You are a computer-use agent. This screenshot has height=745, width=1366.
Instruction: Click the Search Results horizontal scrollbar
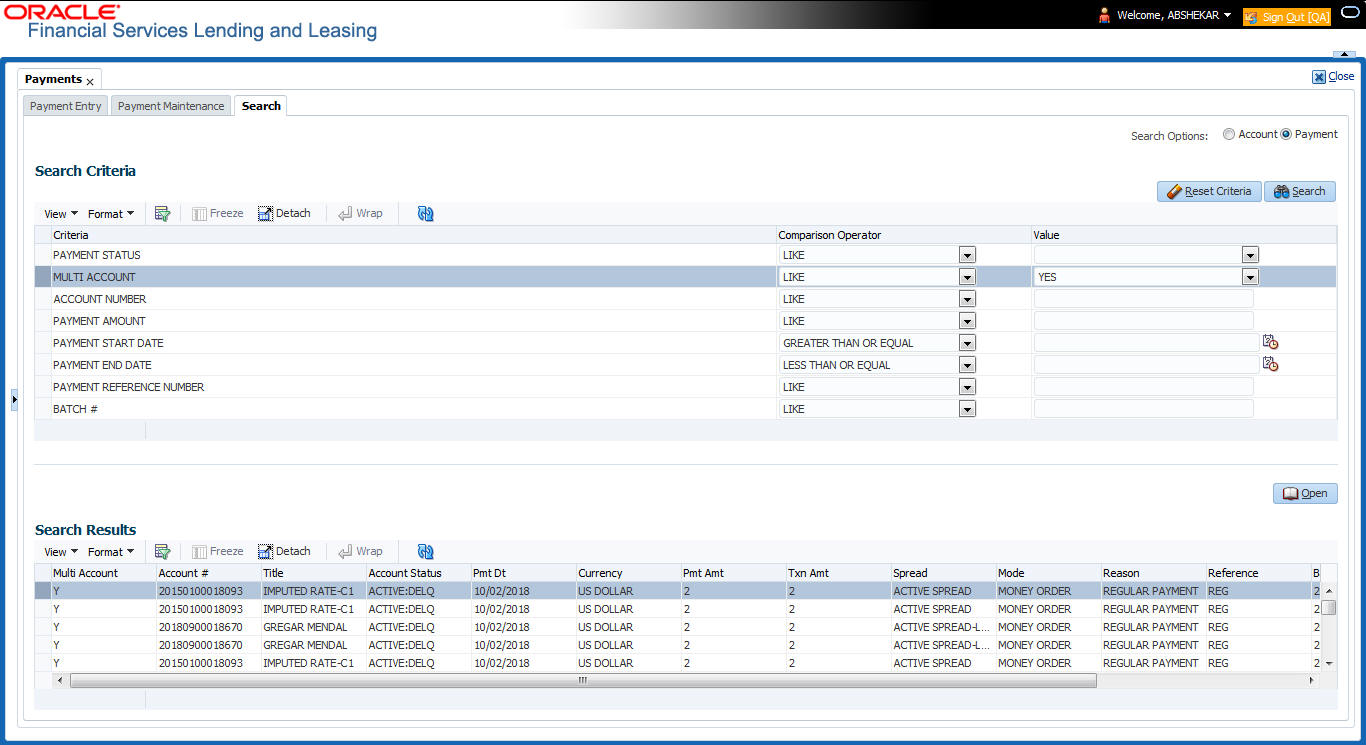click(x=583, y=680)
